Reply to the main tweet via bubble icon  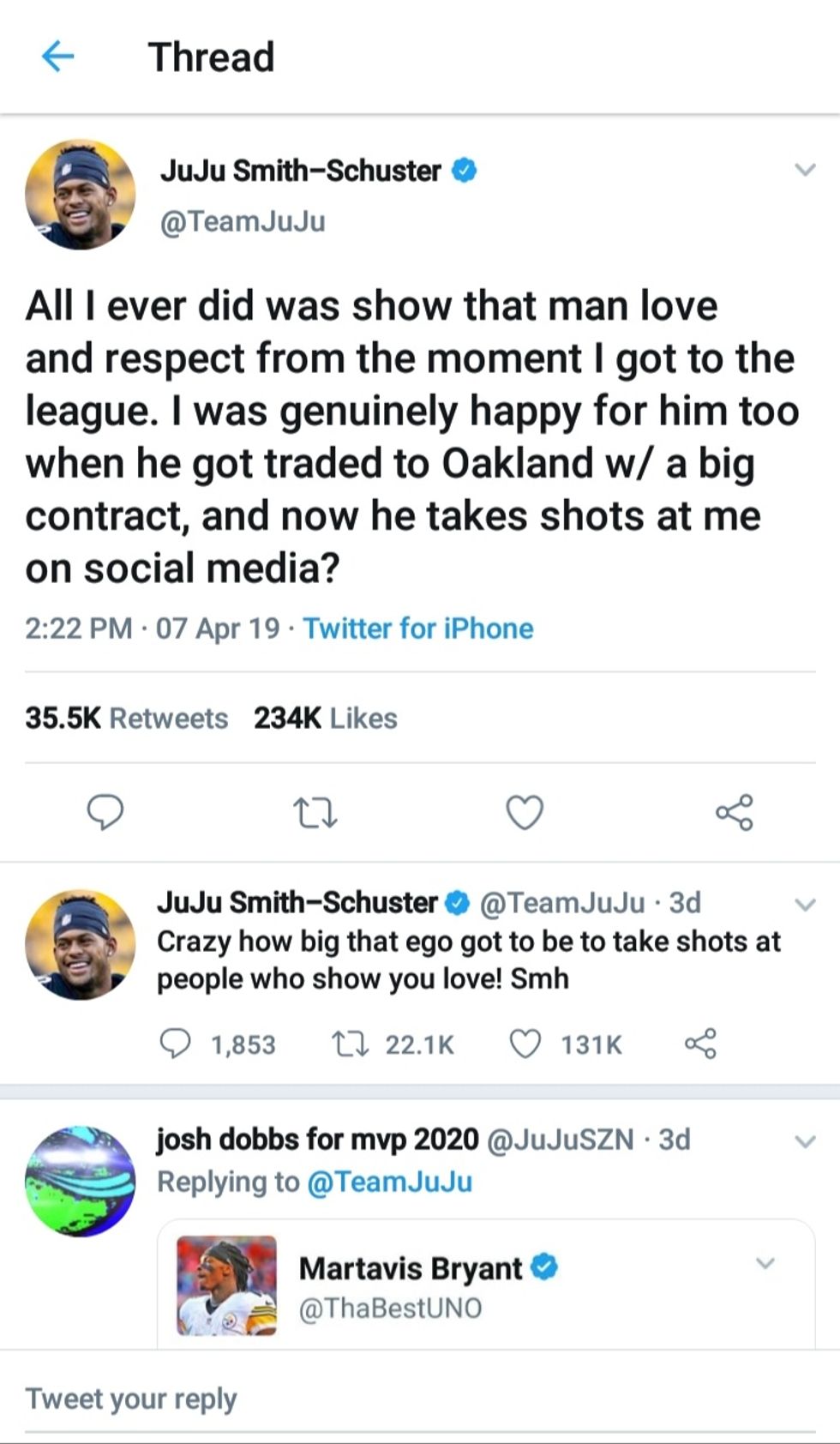pos(105,811)
